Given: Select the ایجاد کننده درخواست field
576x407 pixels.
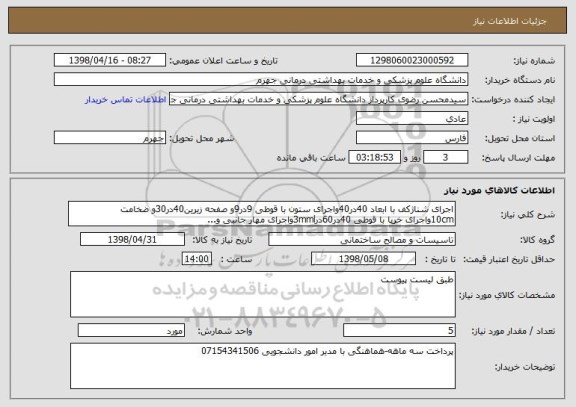Looking at the screenshot, I should pyautogui.click(x=318, y=99).
